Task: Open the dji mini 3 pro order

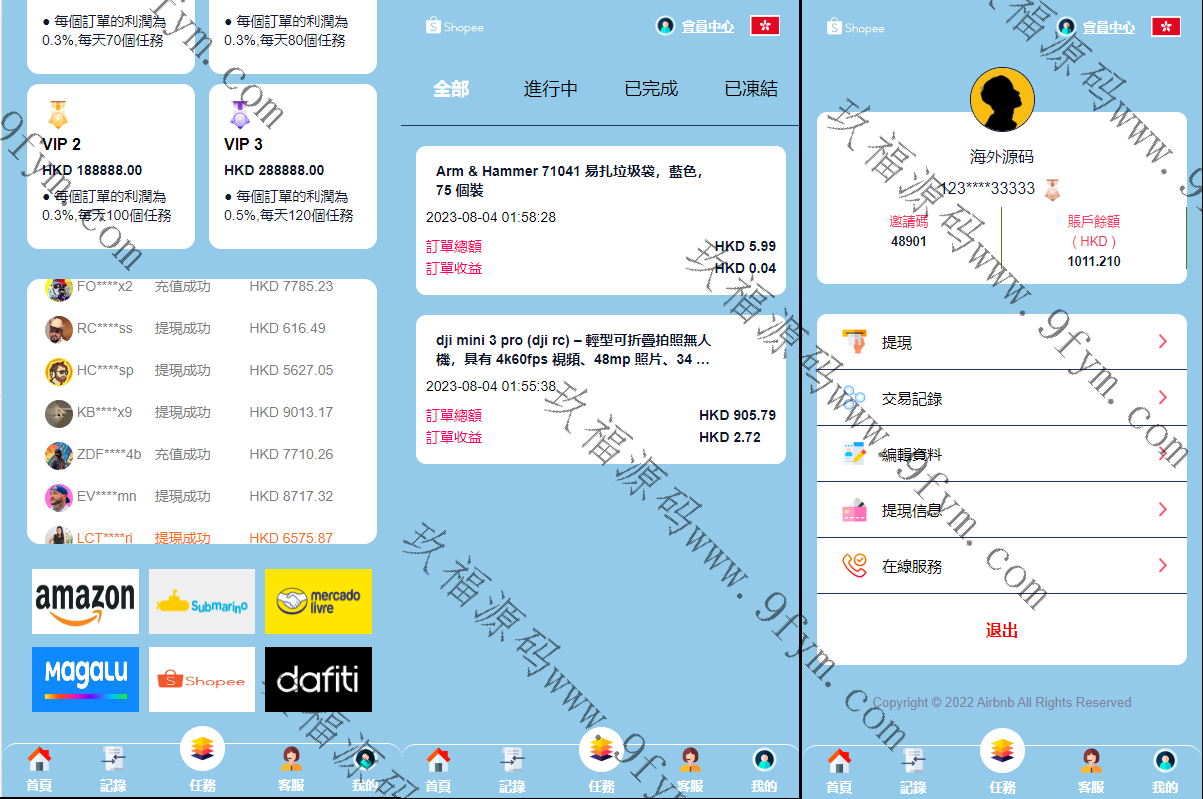Action: pos(600,389)
